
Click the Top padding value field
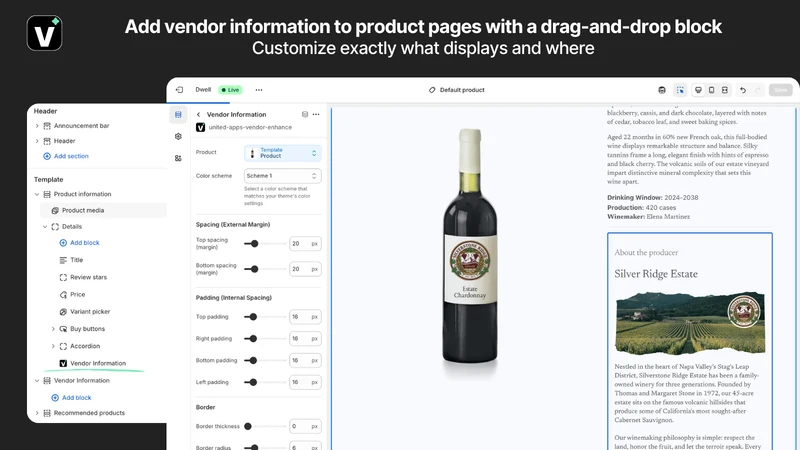(x=305, y=317)
